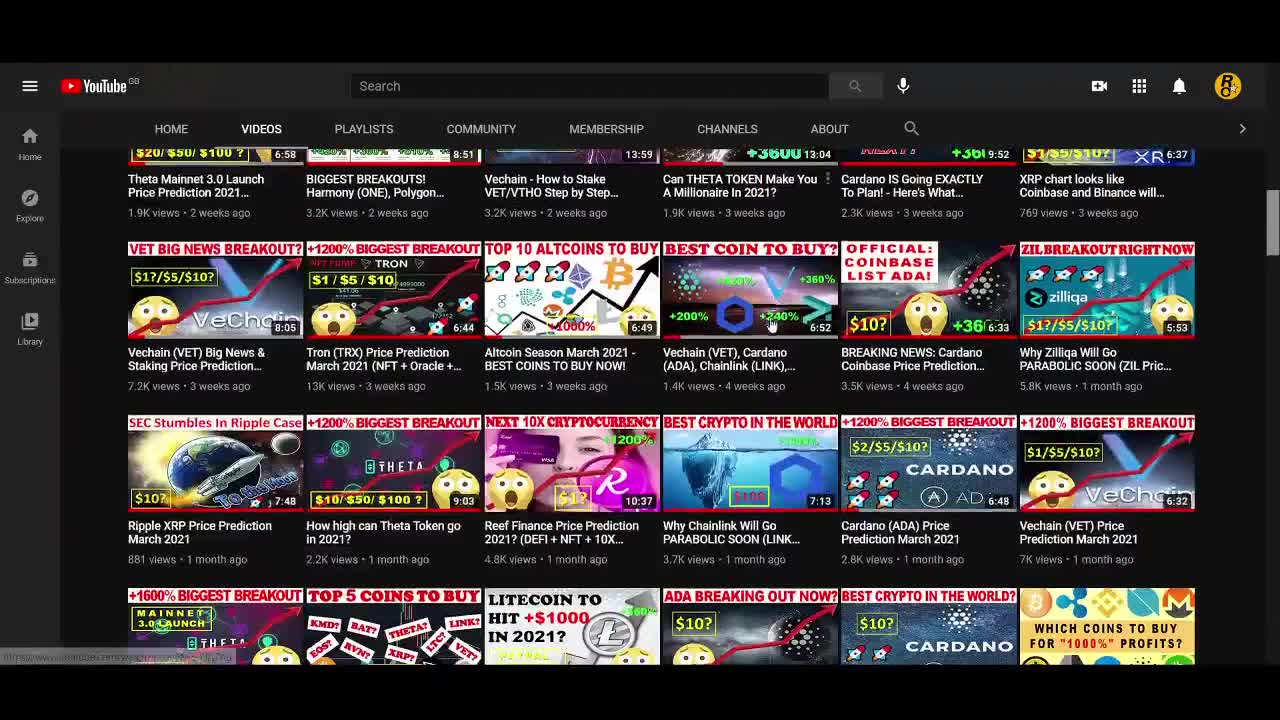1280x720 pixels.
Task: Open Vechain How to Stake VET/VTHO title
Action: [551, 186]
